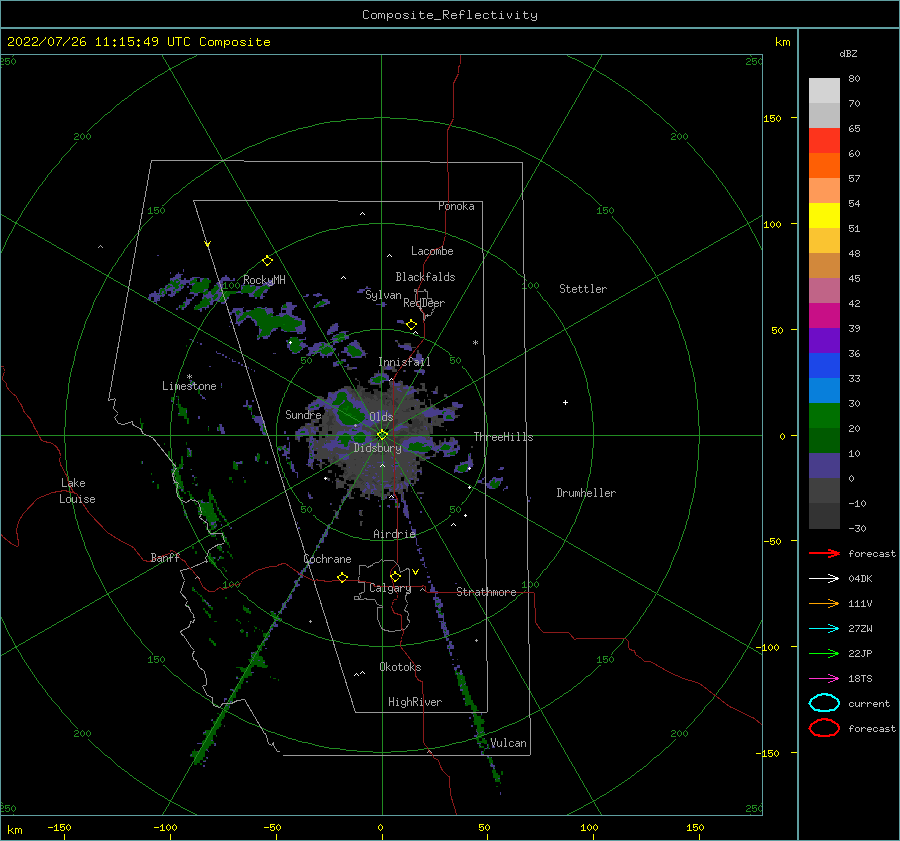Click the Olds label near radar center
This screenshot has width=900, height=841.
381,417
